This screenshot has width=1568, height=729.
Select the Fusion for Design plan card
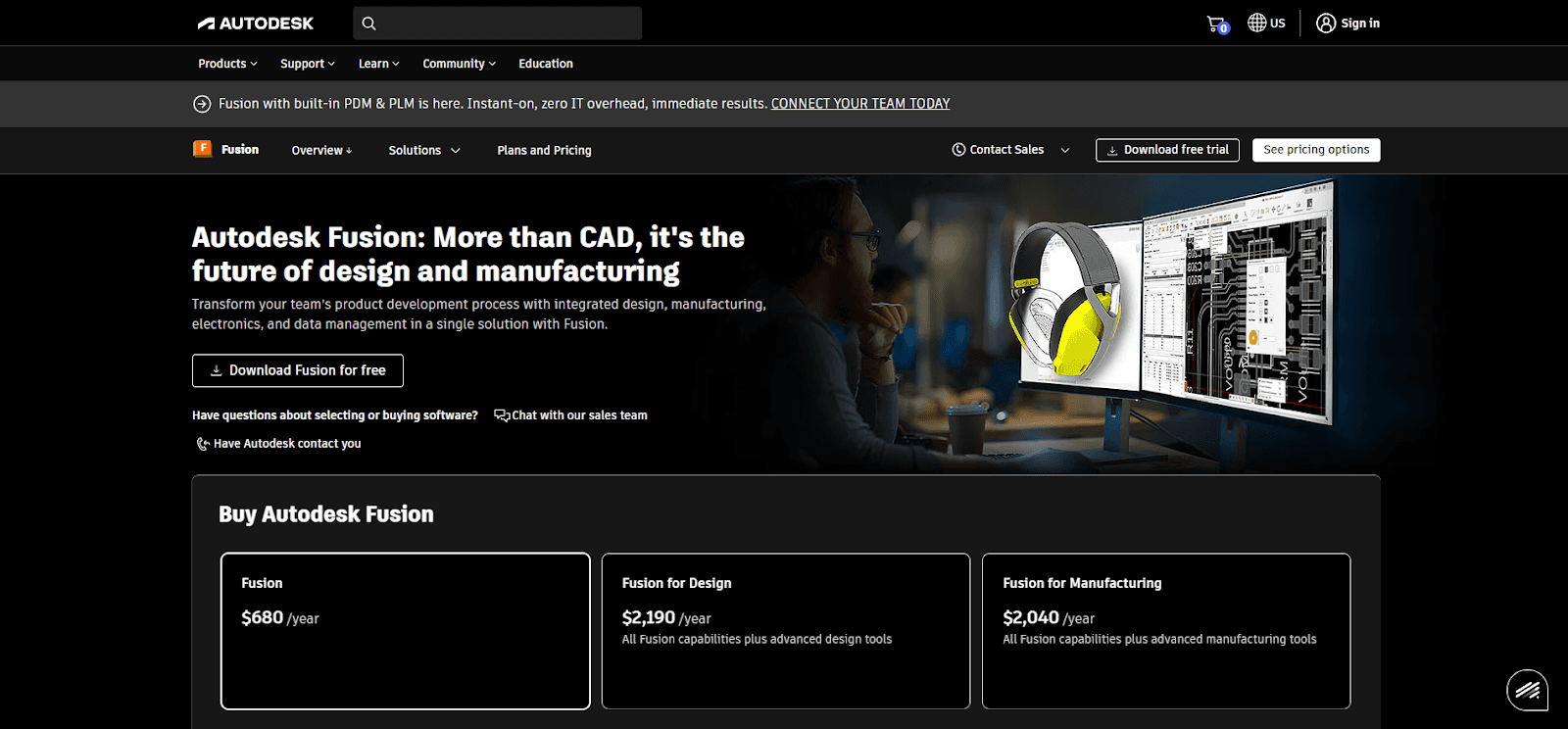[786, 631]
